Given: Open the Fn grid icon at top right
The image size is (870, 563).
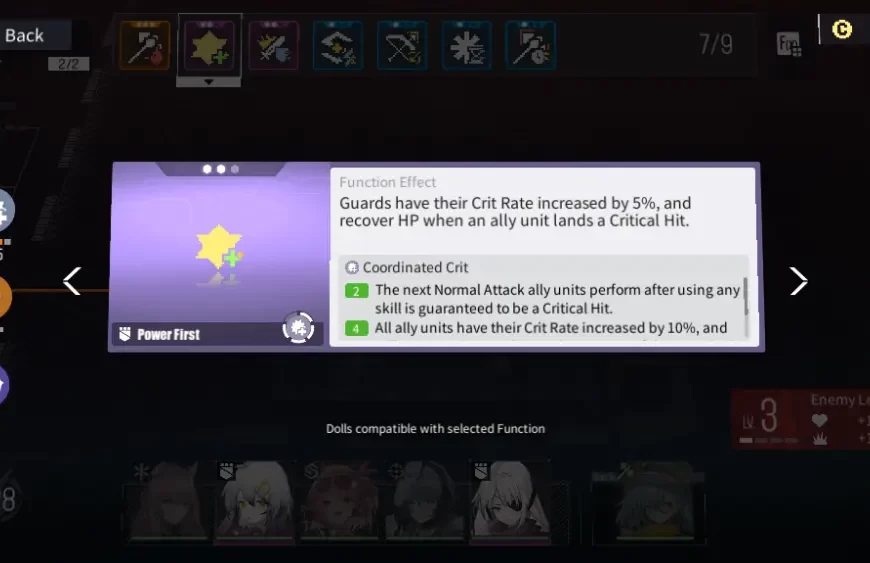Looking at the screenshot, I should [x=788, y=44].
